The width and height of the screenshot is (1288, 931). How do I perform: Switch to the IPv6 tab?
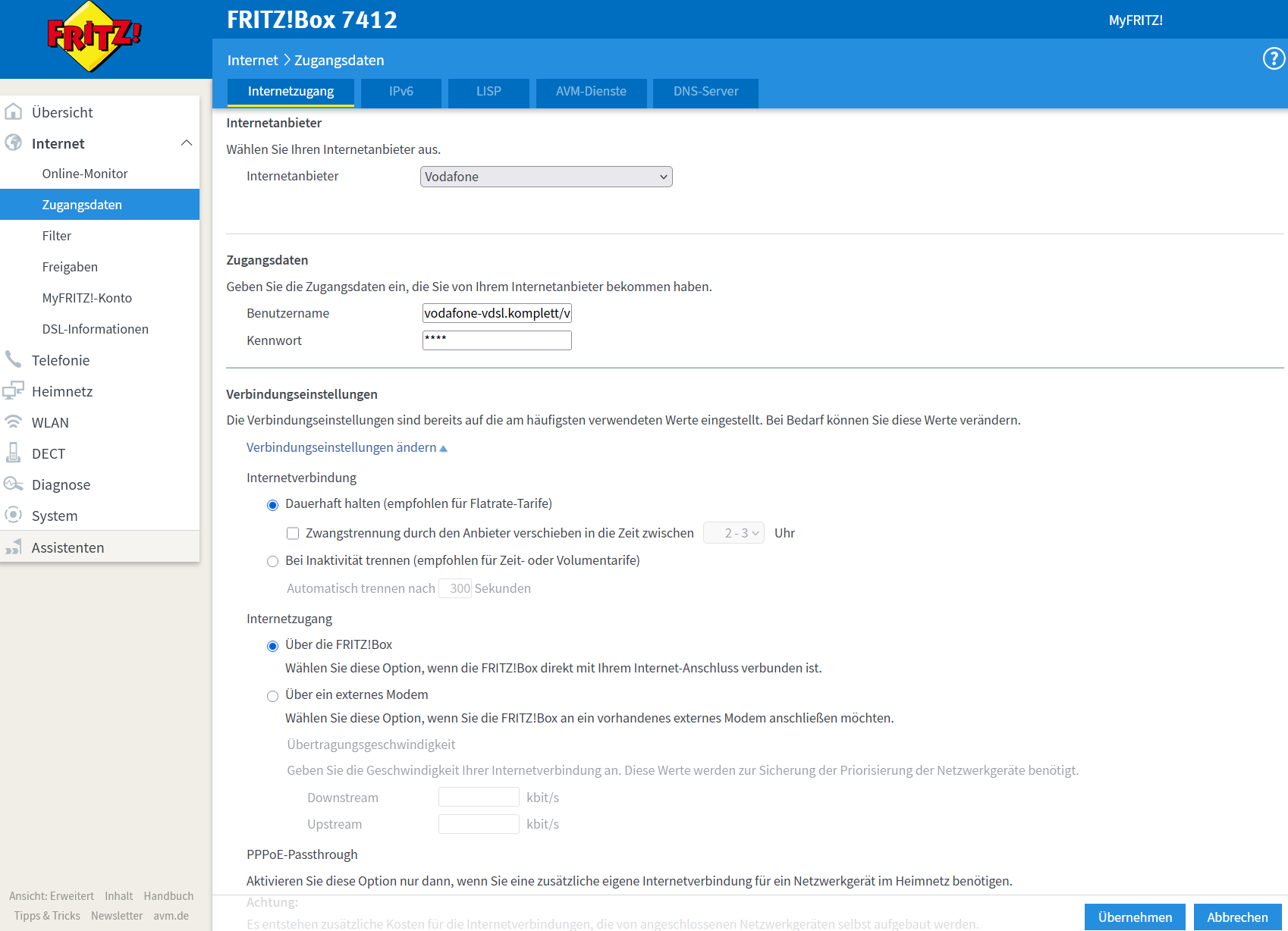tap(401, 92)
